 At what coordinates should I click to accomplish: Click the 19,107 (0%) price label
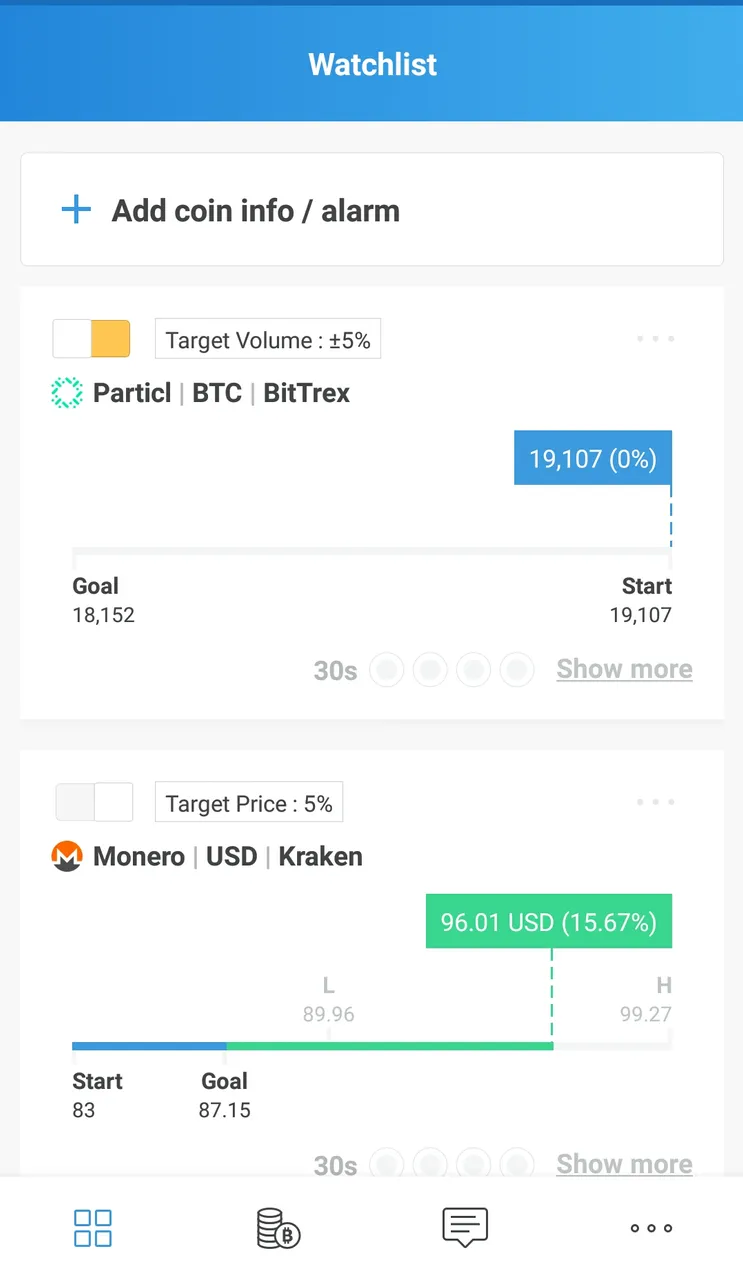coord(593,458)
